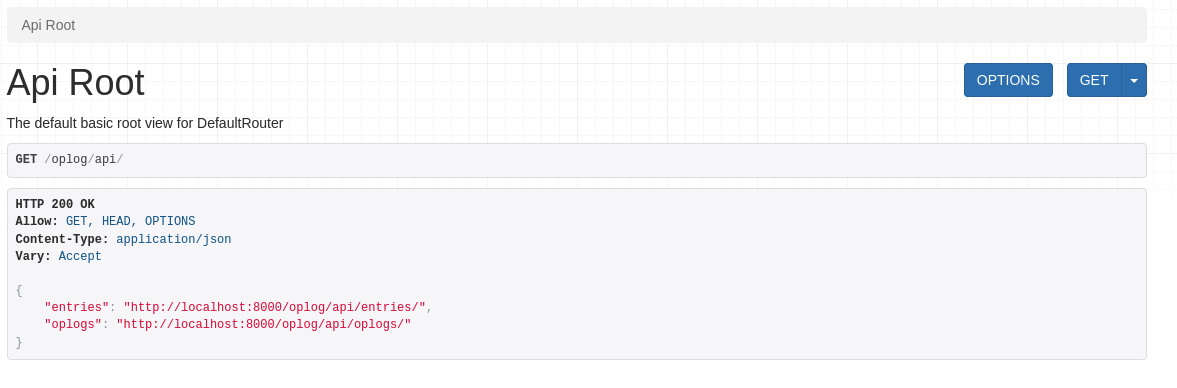1177x388 pixels.
Task: Click the HTTP 200 OK status line
Action: click(55, 204)
